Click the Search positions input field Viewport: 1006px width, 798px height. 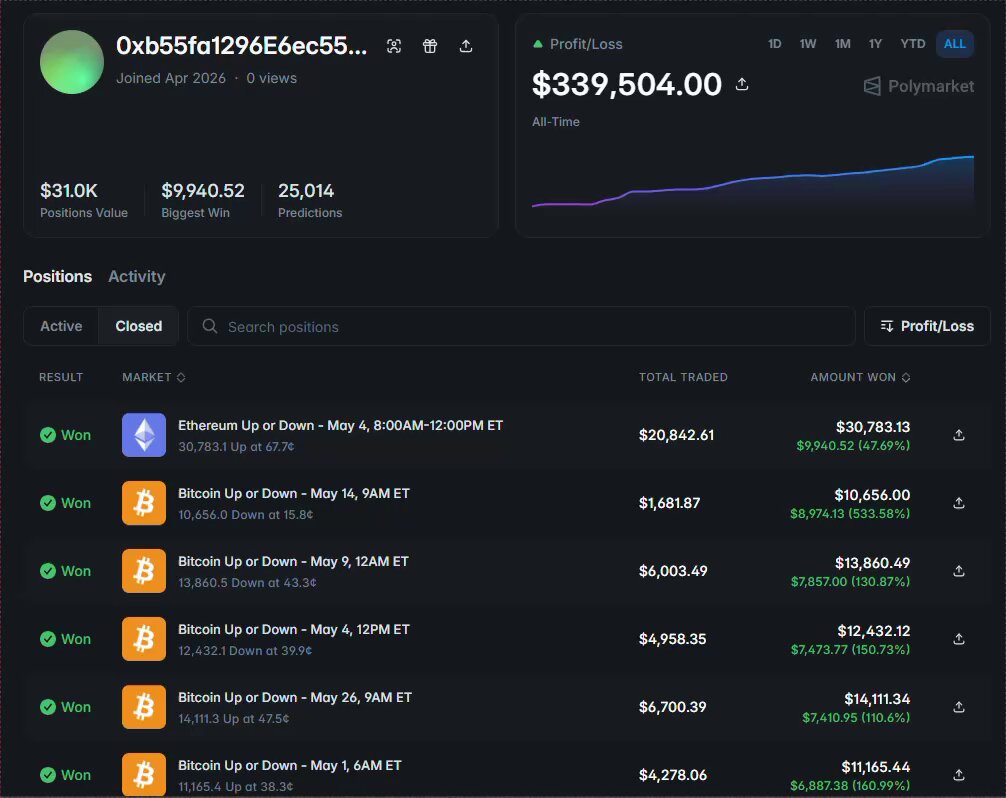pos(521,327)
